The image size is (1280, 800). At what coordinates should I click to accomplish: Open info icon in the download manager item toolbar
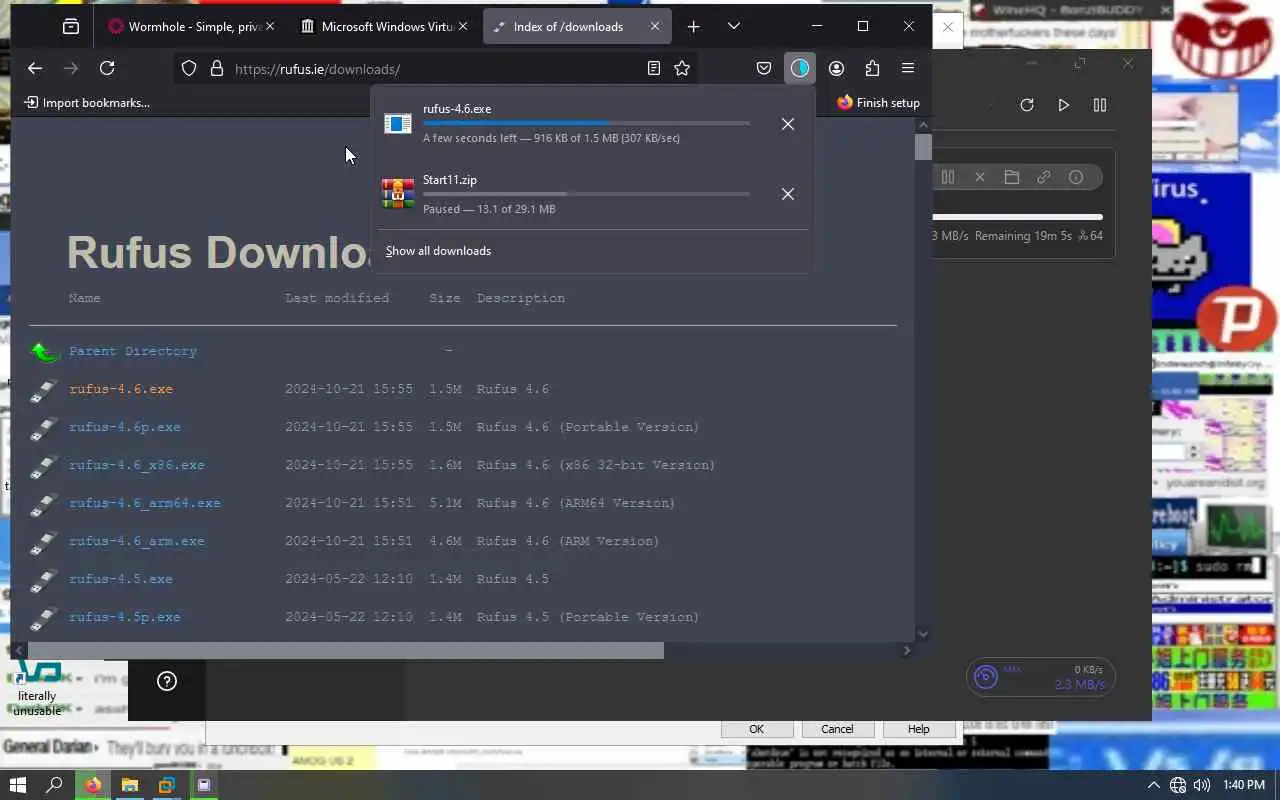[x=1076, y=177]
